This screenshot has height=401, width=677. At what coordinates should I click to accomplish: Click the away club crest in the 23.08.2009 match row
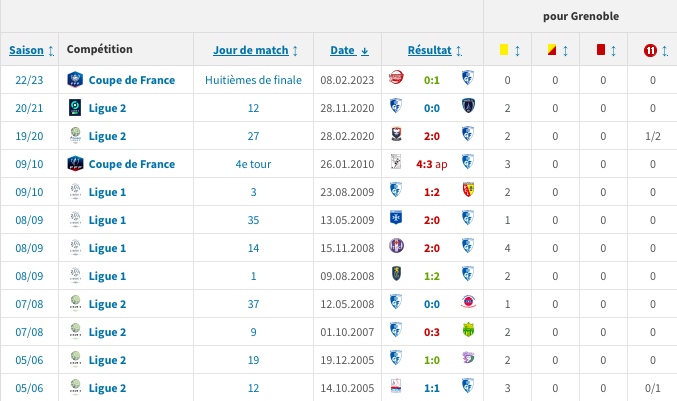coord(467,192)
